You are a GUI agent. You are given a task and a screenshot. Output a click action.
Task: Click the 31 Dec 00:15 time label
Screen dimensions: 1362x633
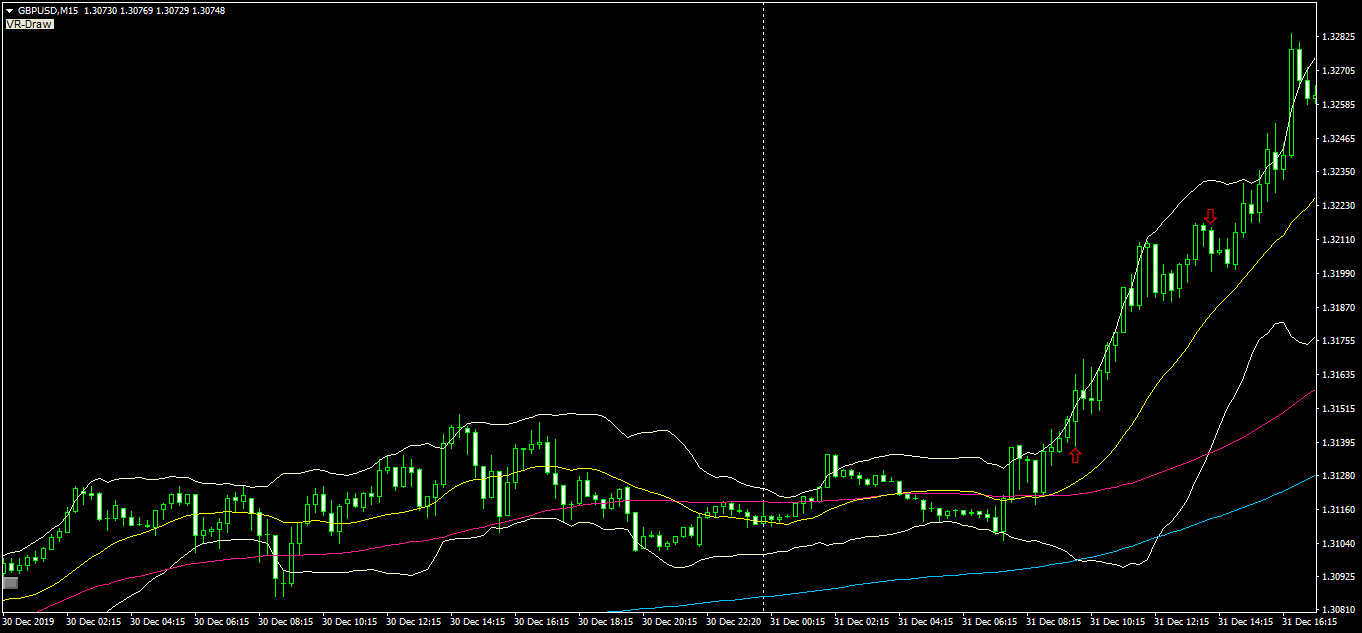797,622
